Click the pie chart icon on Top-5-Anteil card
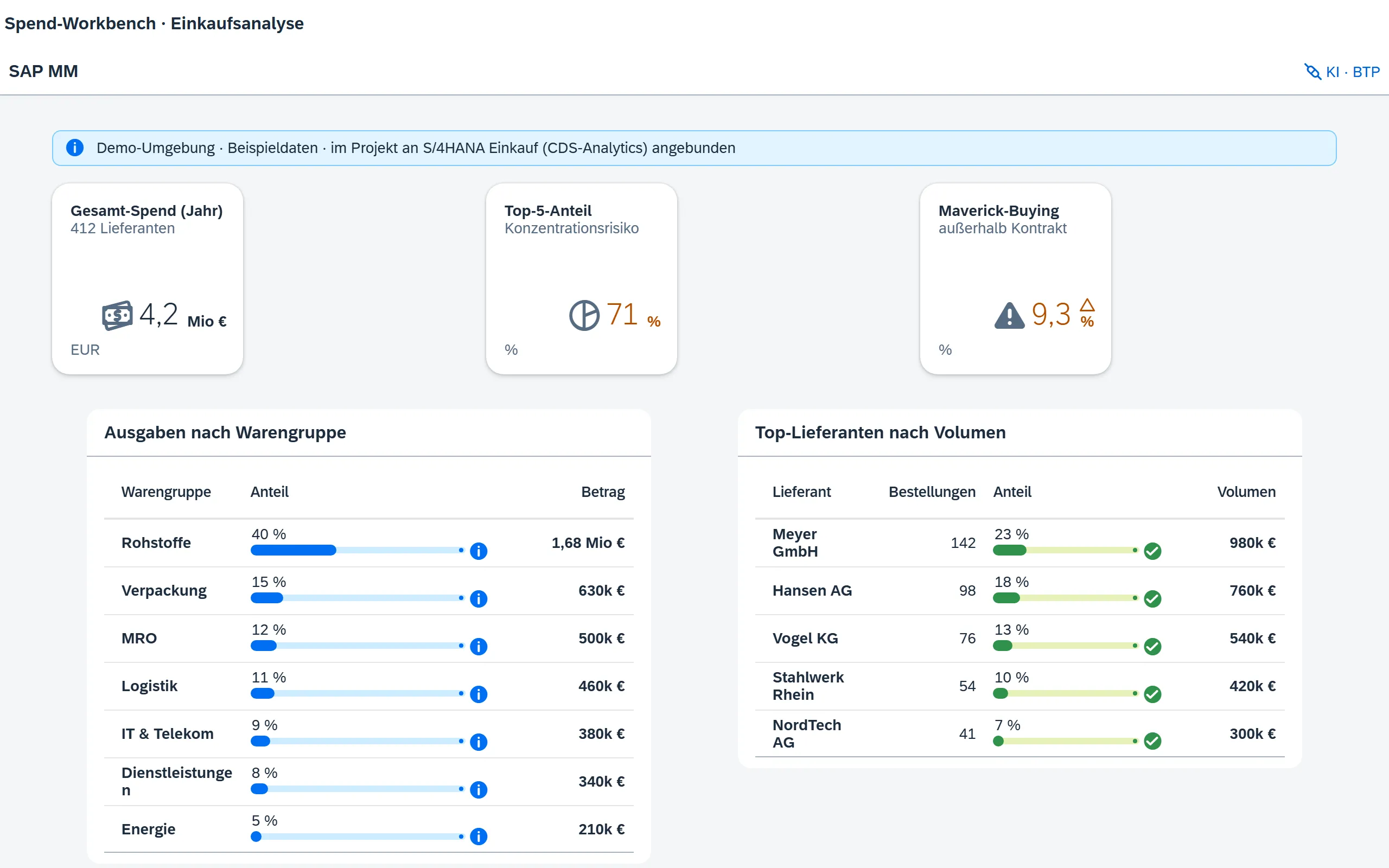1389x868 pixels. [x=584, y=315]
